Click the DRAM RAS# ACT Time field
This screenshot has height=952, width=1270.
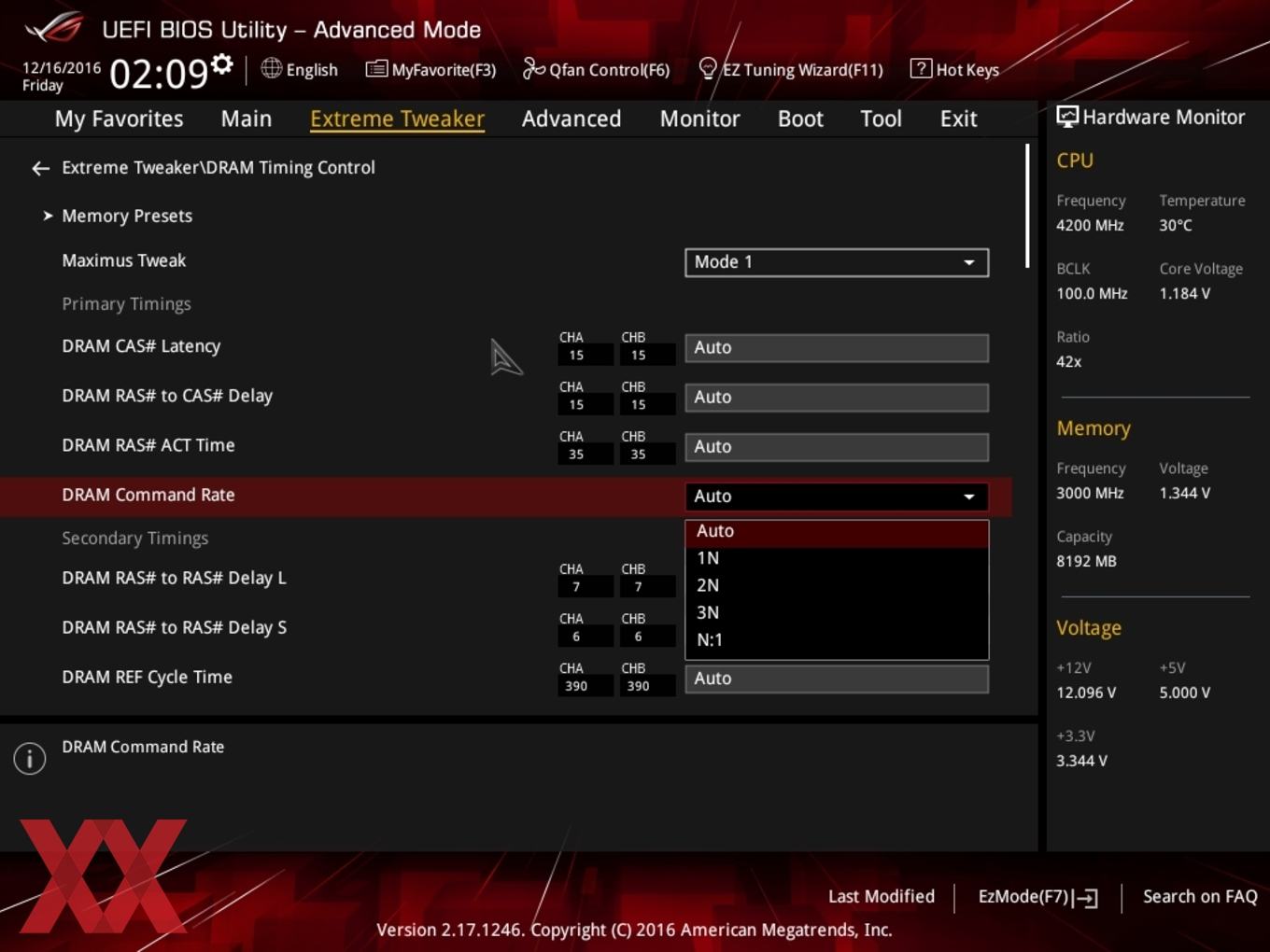coord(837,447)
